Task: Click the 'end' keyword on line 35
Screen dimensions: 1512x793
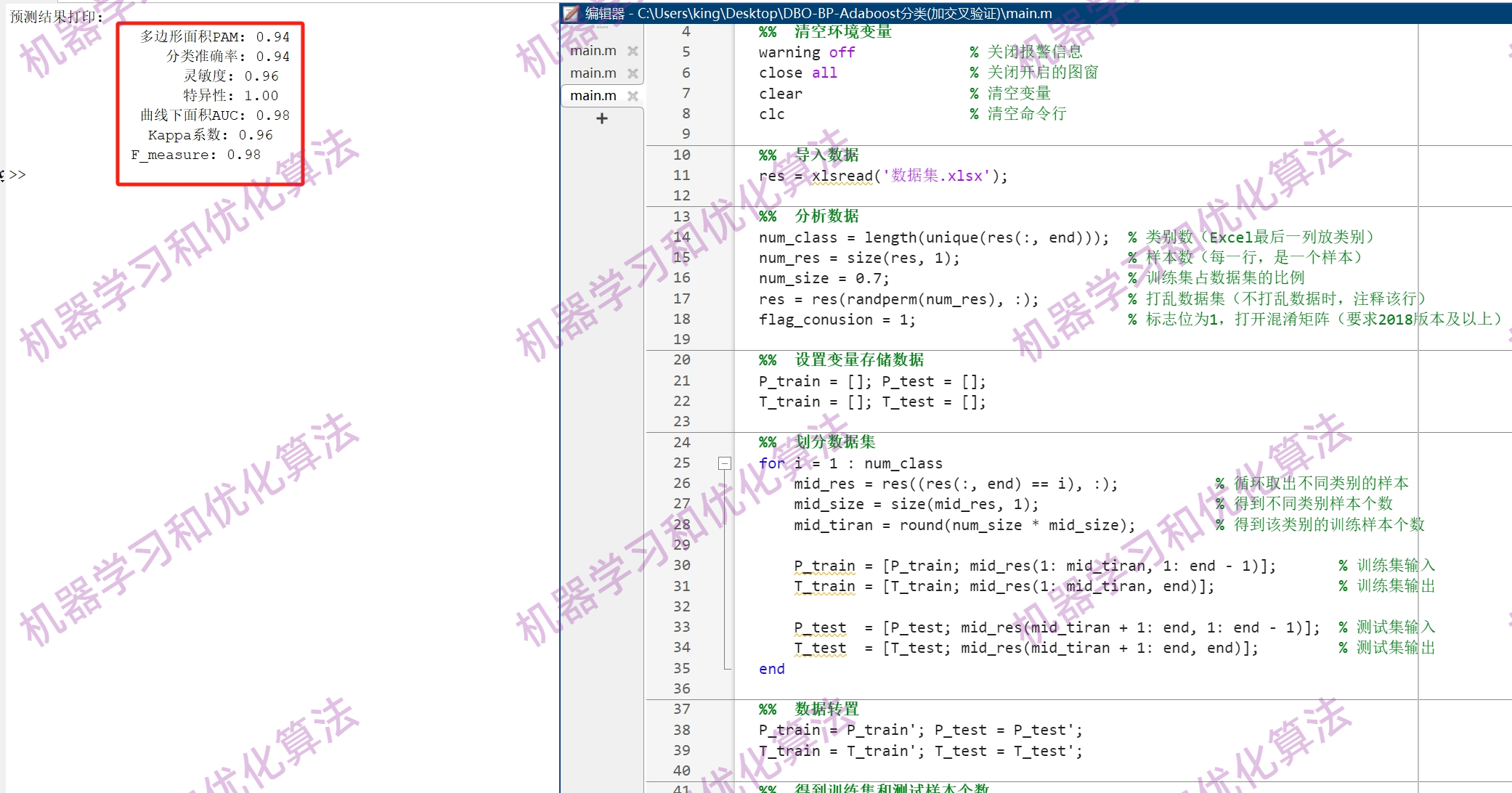Action: tap(771, 668)
